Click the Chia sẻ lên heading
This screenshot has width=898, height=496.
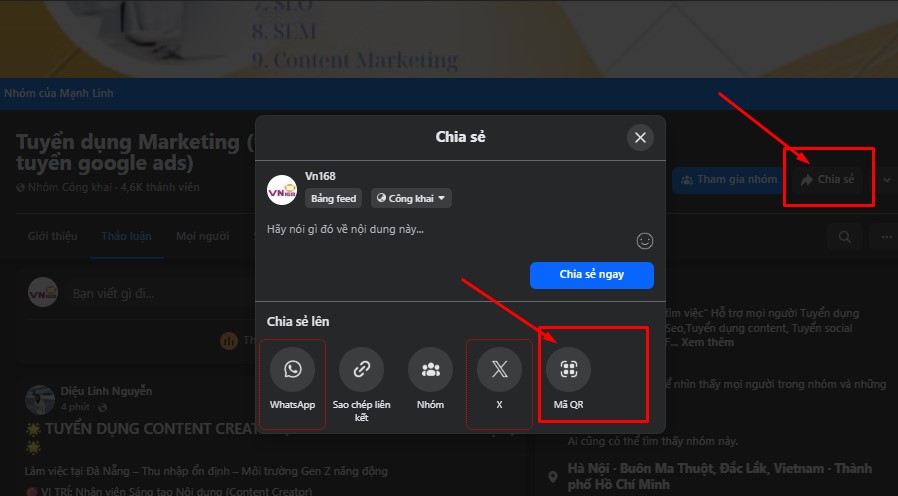(x=298, y=321)
